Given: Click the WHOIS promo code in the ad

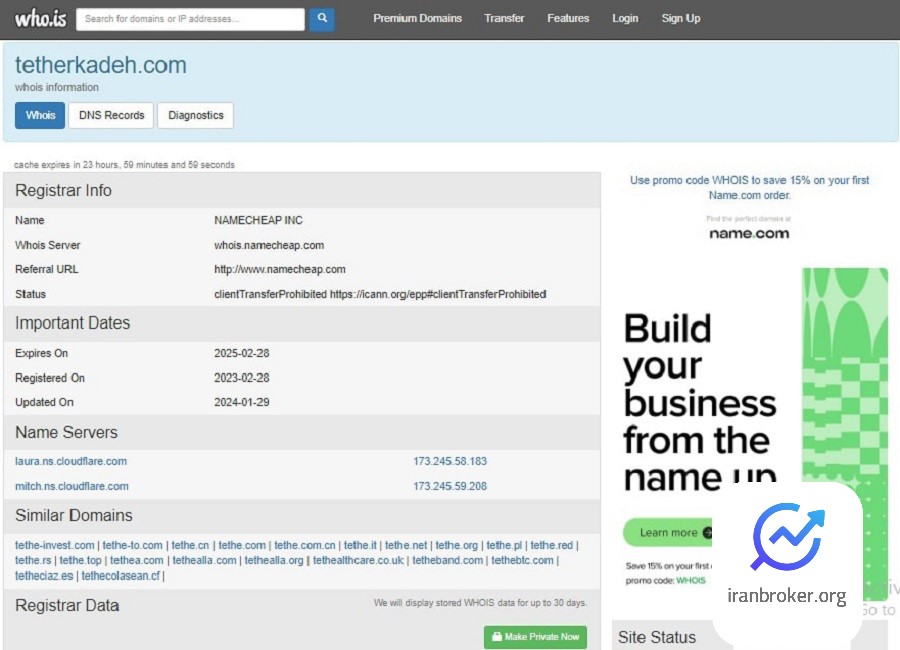Looking at the screenshot, I should click(691, 581).
